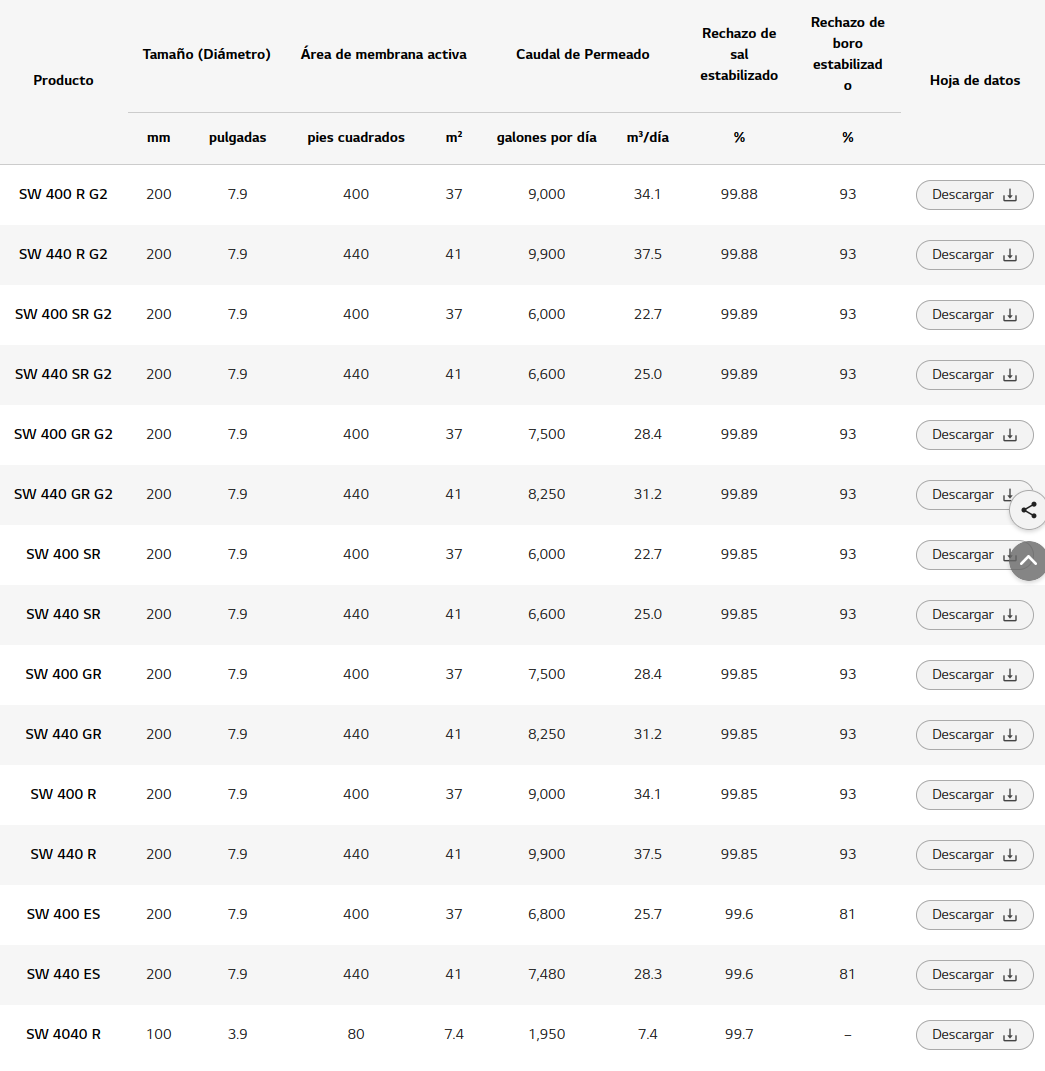Screen dimensions: 1045x1071
Task: Get the SW 400 R datasheet
Action: coord(974,795)
